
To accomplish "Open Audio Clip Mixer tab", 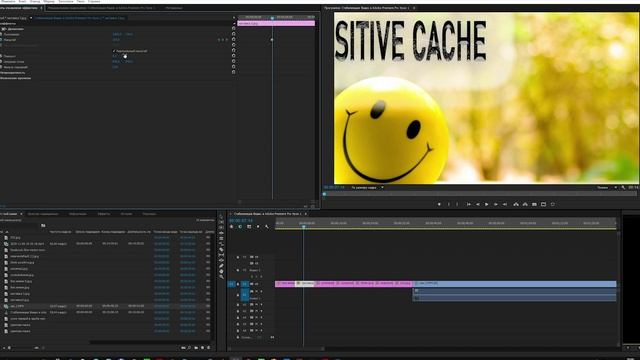I will tap(101, 8).
